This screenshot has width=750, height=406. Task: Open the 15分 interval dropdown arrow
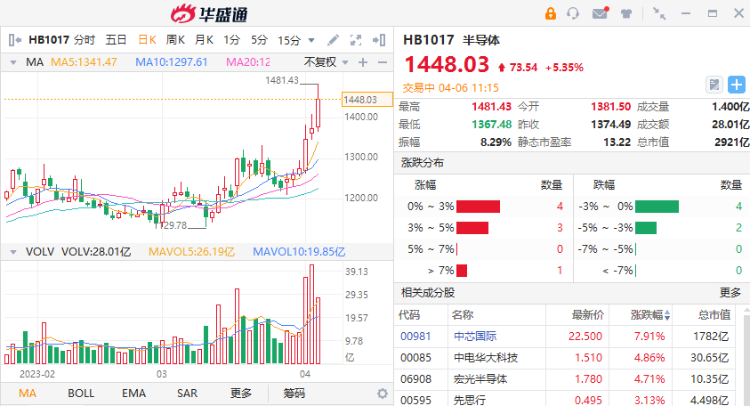coord(311,40)
